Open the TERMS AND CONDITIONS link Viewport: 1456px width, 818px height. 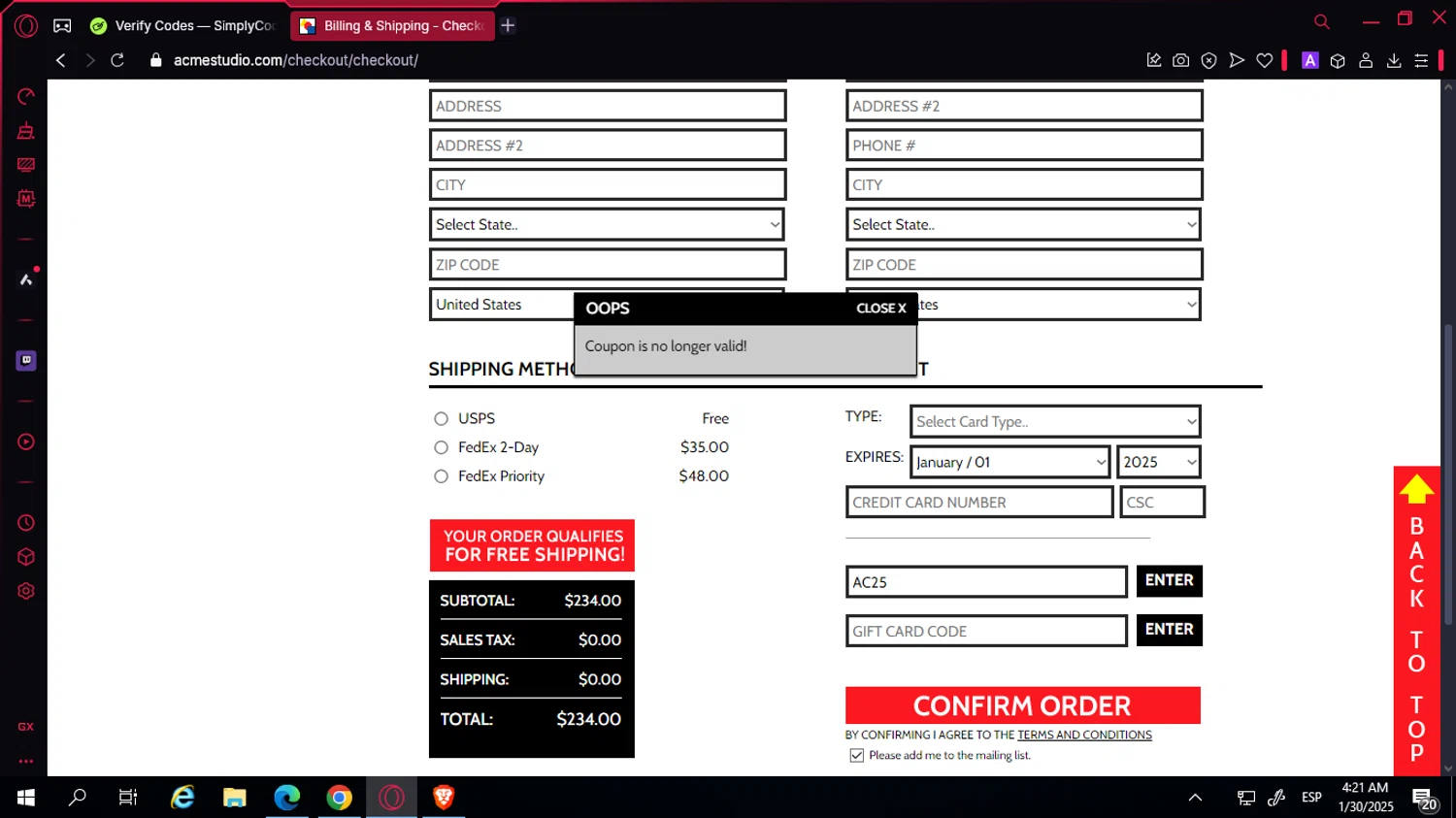click(1084, 735)
